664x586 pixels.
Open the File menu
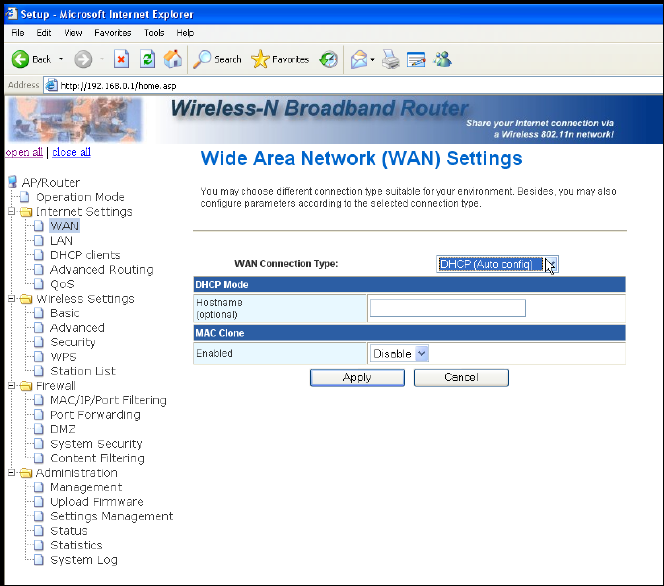point(18,33)
